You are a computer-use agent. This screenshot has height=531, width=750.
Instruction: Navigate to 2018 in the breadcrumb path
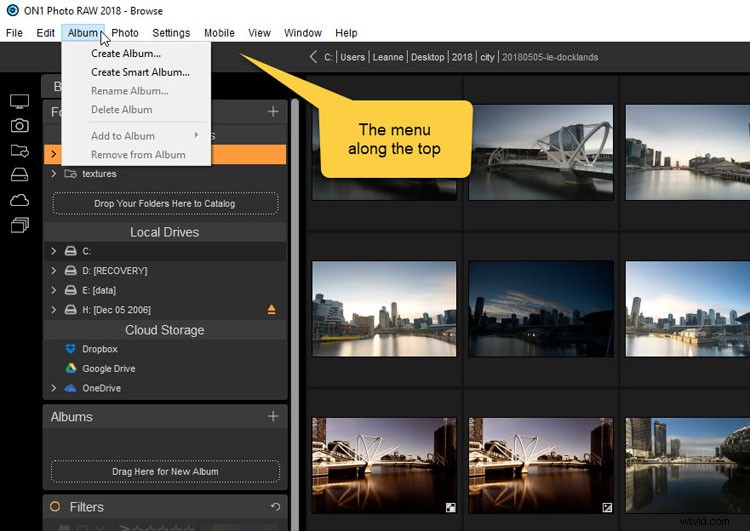462,57
